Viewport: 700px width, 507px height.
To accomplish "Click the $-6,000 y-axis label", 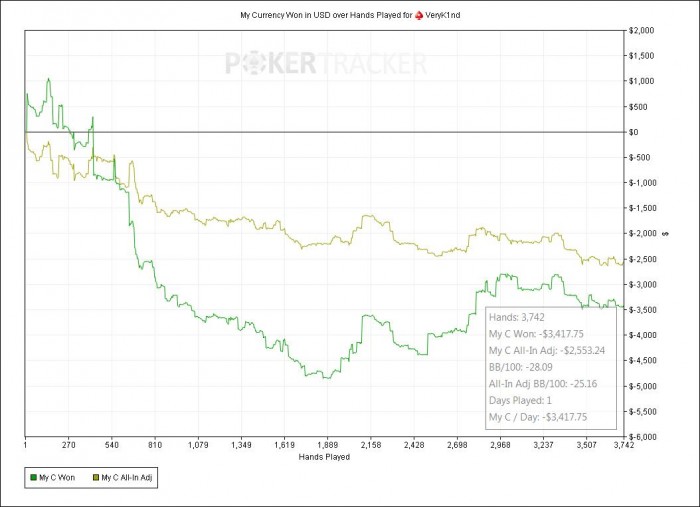I will point(642,437).
